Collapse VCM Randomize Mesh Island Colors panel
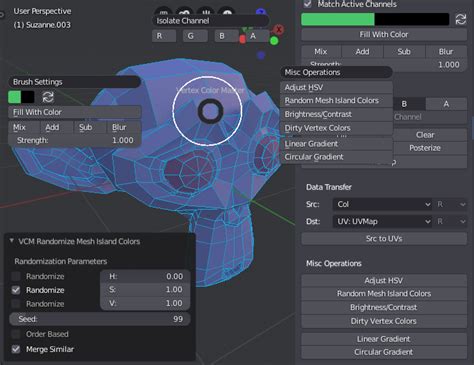 point(12,241)
